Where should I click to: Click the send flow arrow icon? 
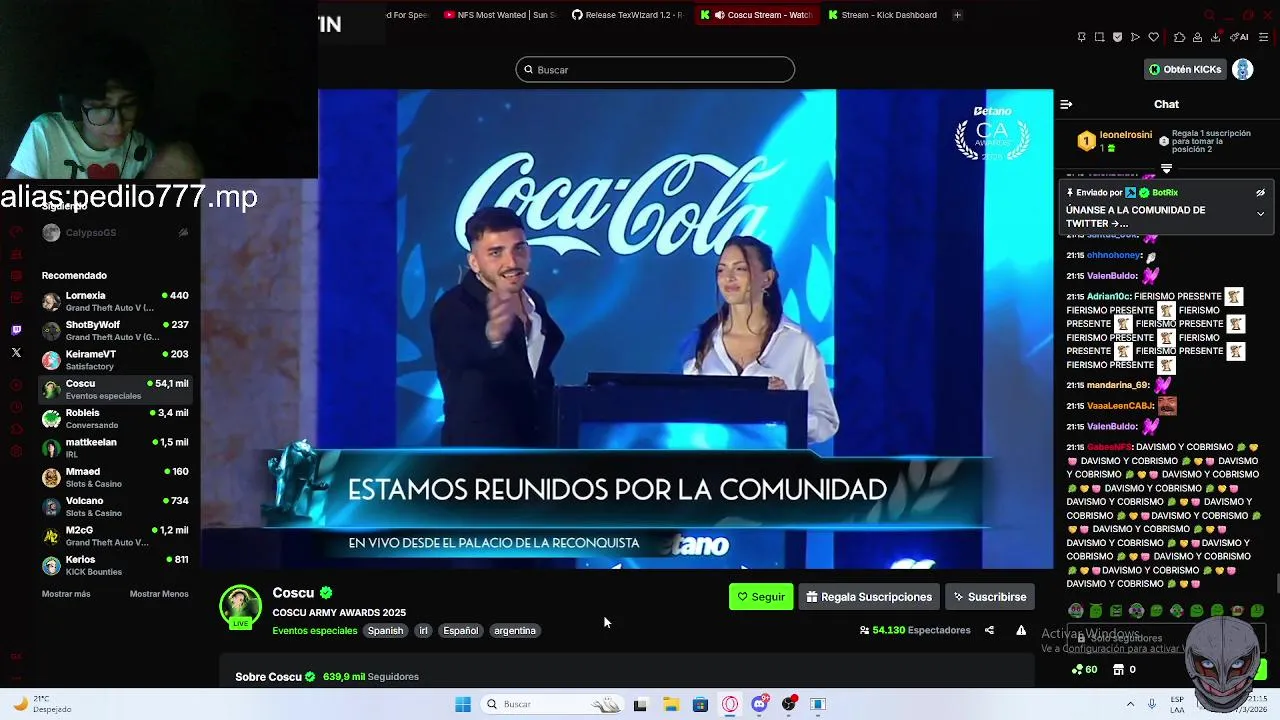coord(1135,37)
